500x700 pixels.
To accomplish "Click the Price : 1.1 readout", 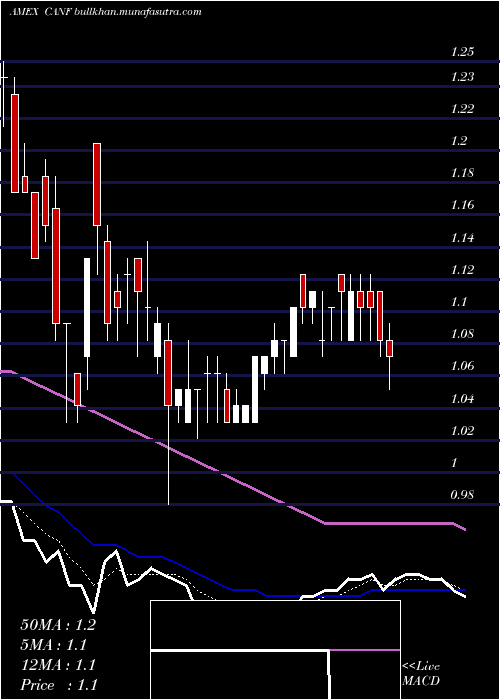I will pyautogui.click(x=59, y=685).
